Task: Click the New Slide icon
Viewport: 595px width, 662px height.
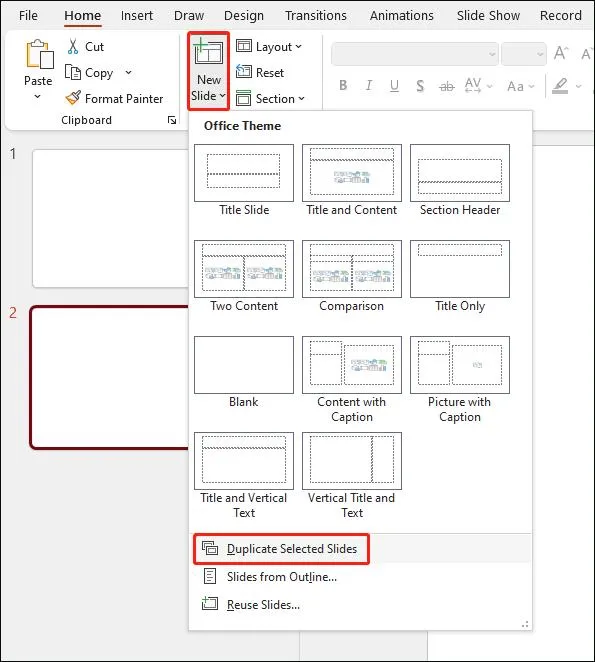Action: pyautogui.click(x=208, y=52)
